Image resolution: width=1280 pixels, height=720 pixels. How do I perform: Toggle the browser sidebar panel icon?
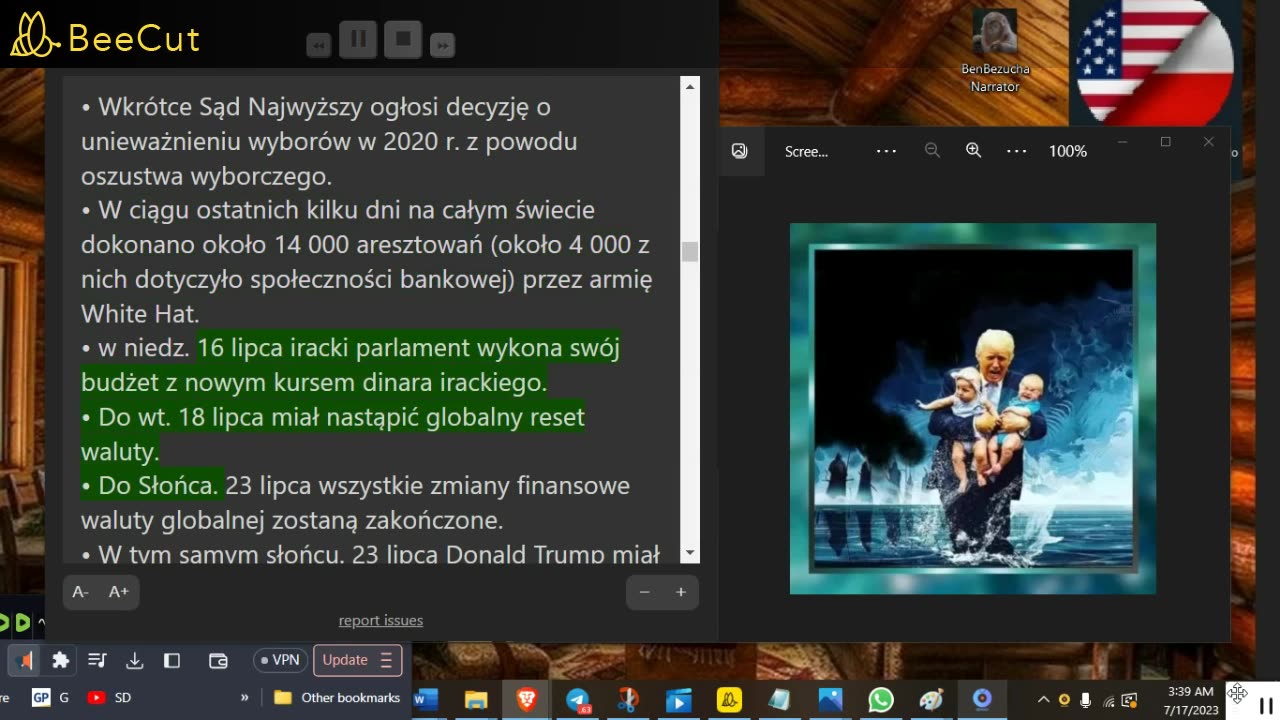pyautogui.click(x=172, y=660)
